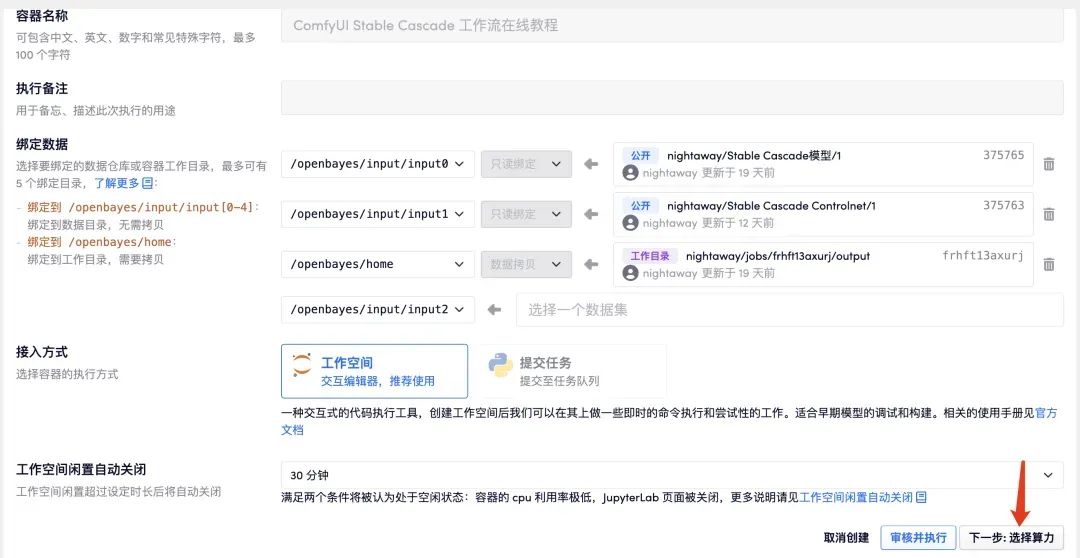The width and height of the screenshot is (1080, 558).
Task: Click the arrow icon beside the input2 path
Action: (494, 310)
